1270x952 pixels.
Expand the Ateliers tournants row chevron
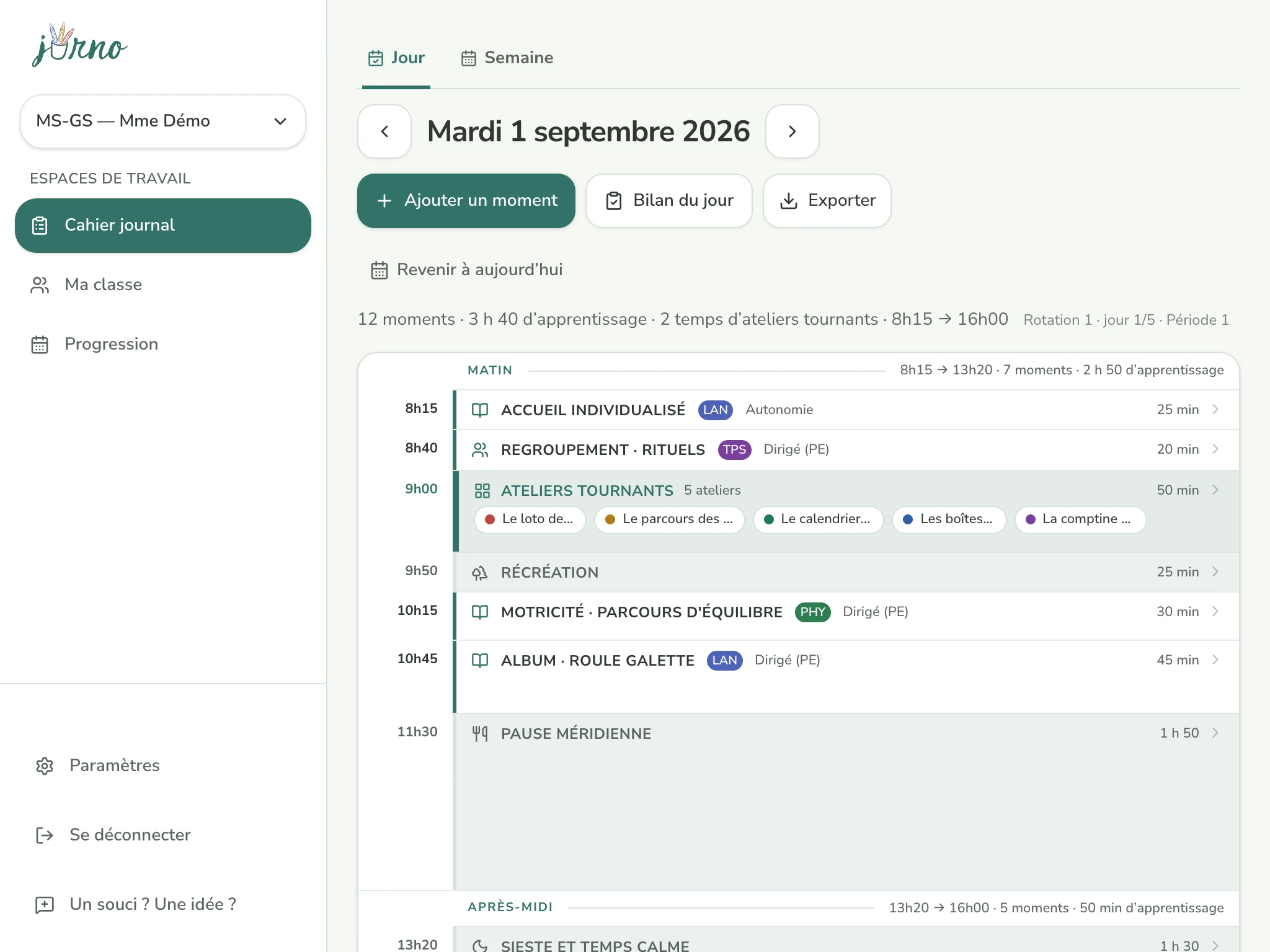point(1215,490)
